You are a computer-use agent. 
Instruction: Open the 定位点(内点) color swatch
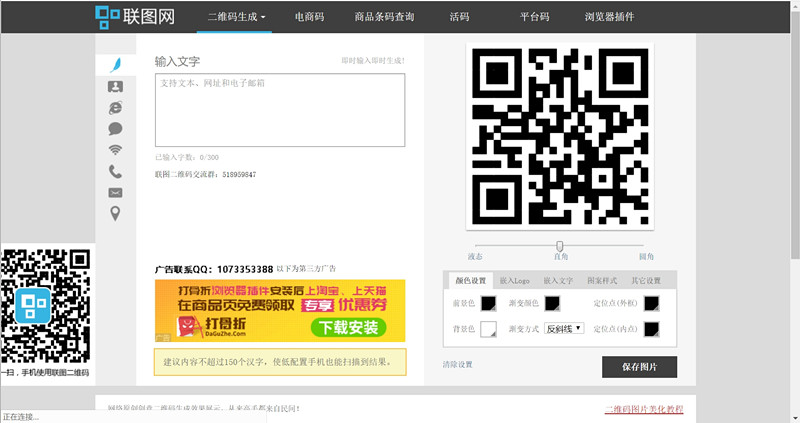tap(652, 329)
